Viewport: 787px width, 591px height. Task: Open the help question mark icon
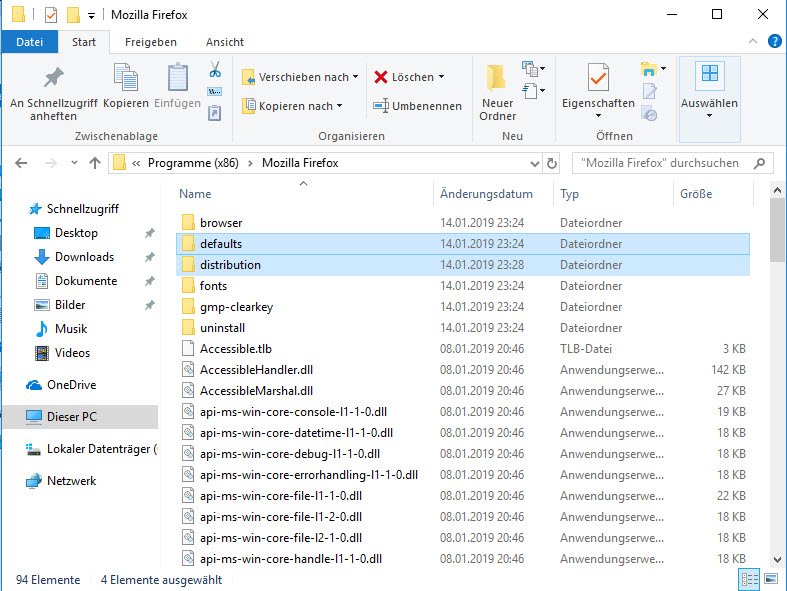774,41
